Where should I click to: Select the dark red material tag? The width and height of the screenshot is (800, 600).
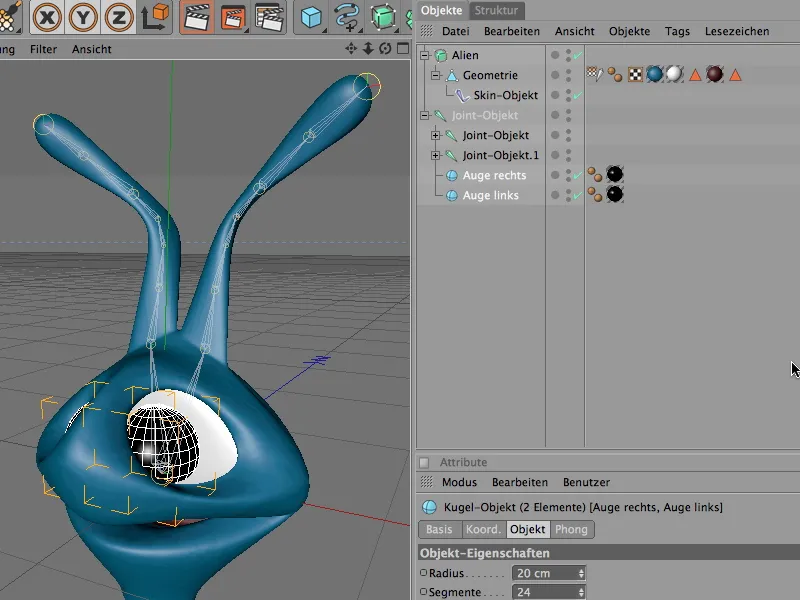coord(715,74)
